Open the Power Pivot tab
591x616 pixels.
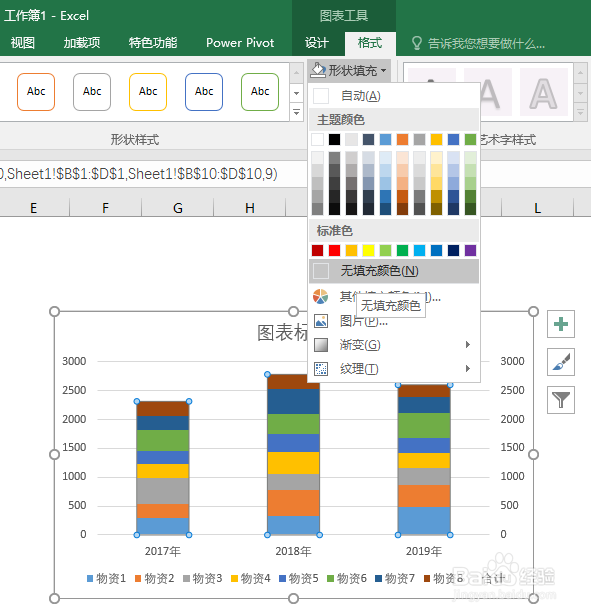pyautogui.click(x=240, y=43)
